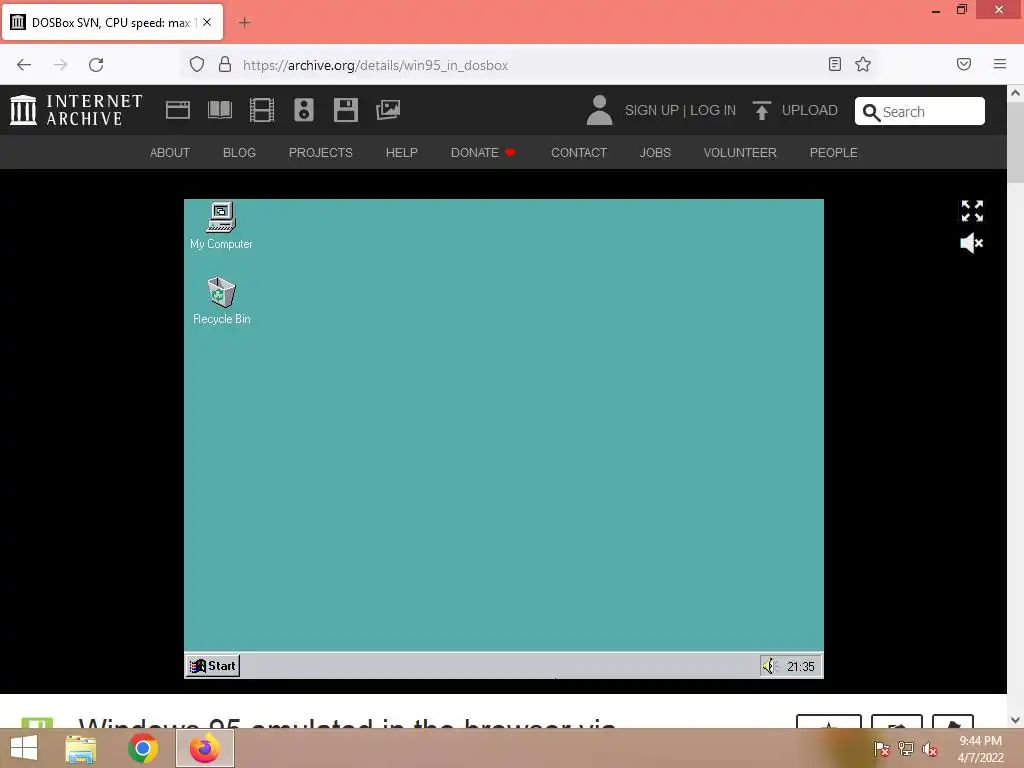1024x768 pixels.
Task: Click the LOG IN link
Action: 712,110
